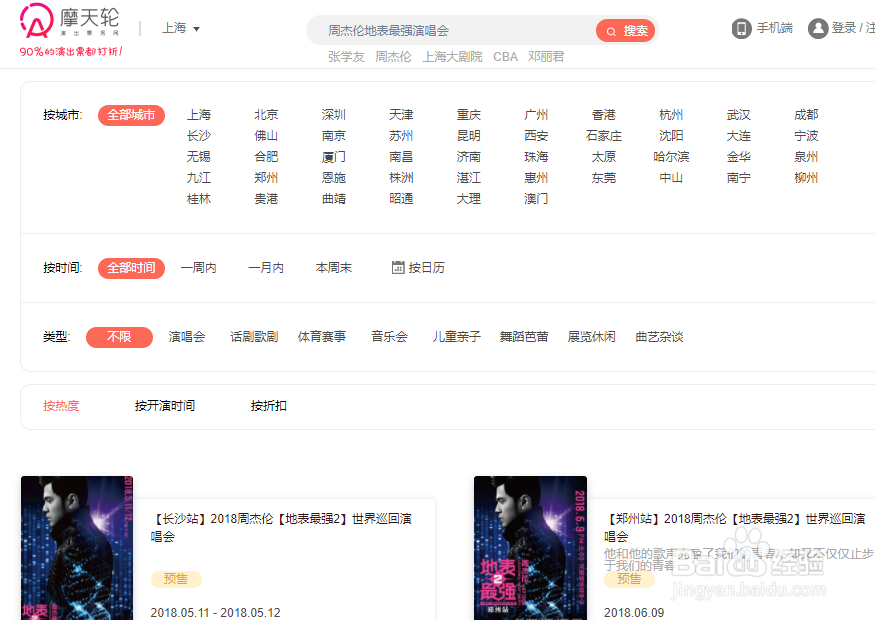Filter time by 一月内
875x620 pixels.
tap(266, 268)
